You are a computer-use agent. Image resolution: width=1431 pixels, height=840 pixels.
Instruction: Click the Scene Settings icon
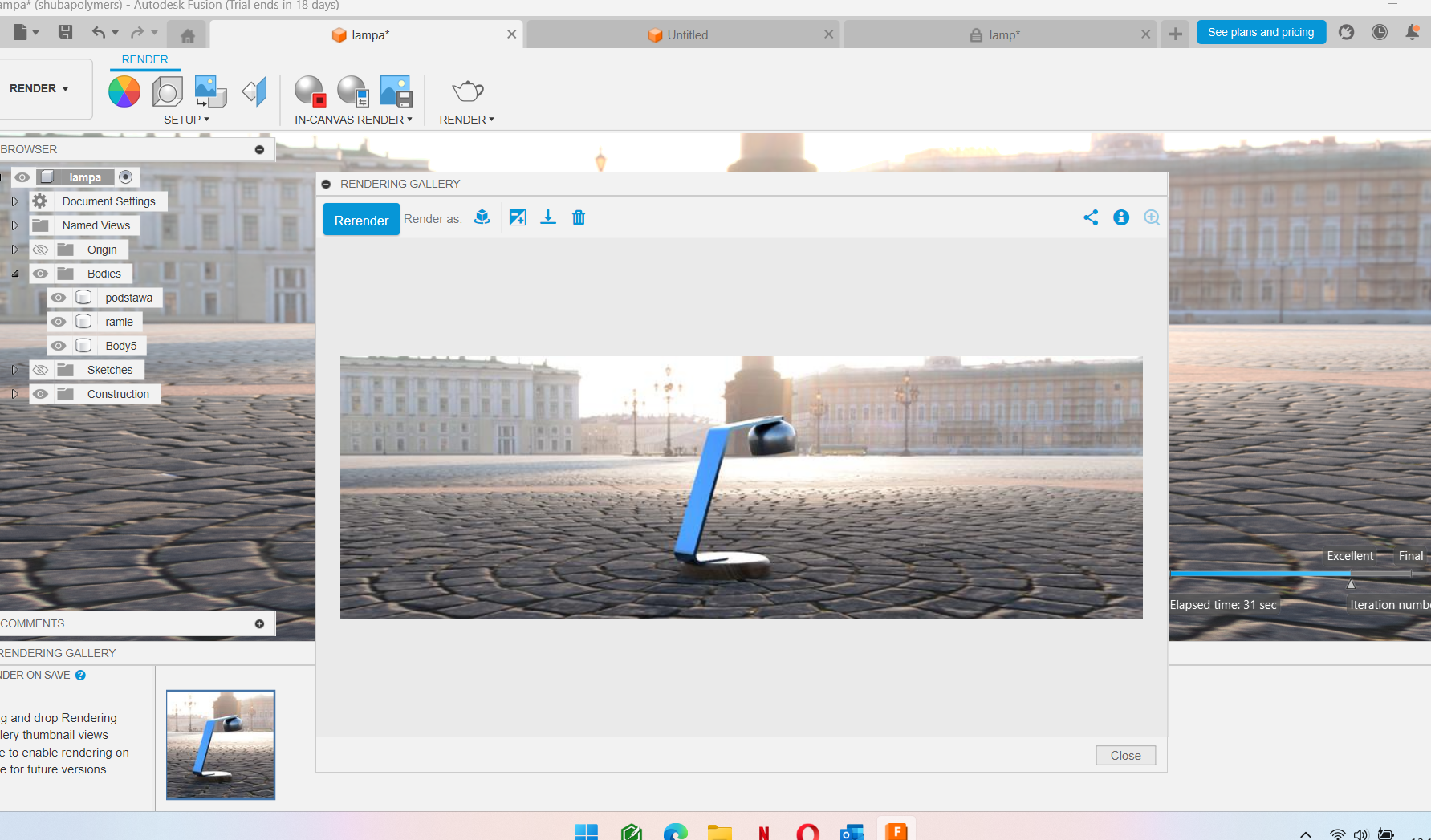[x=167, y=91]
